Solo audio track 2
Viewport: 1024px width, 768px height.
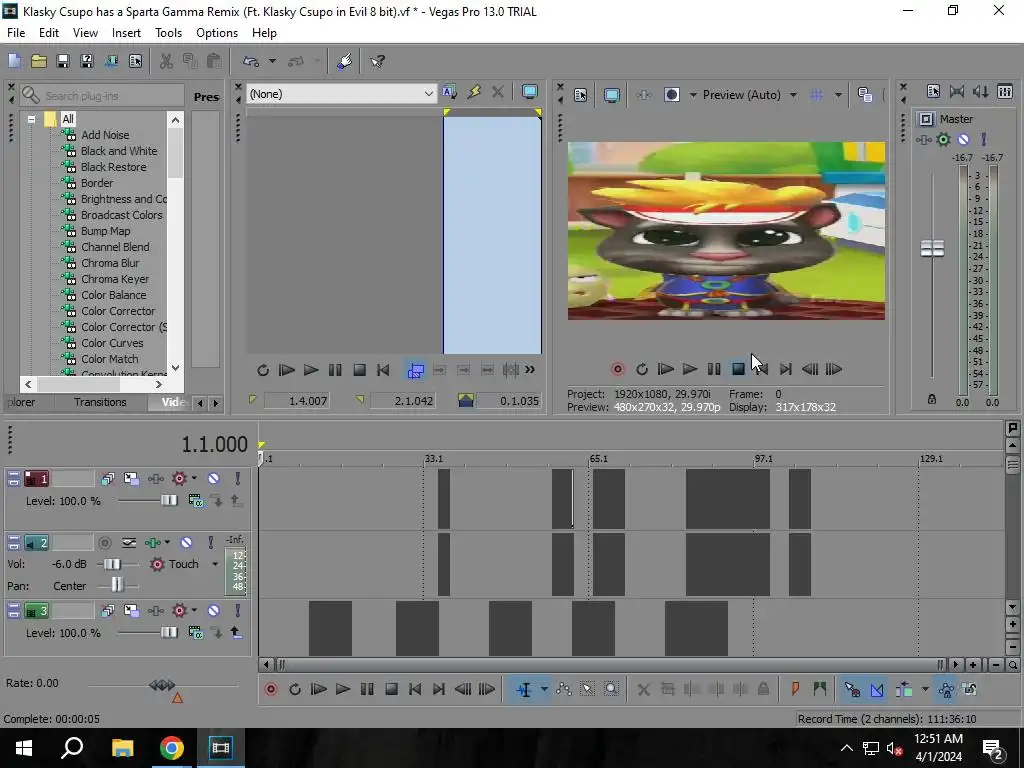(210, 543)
